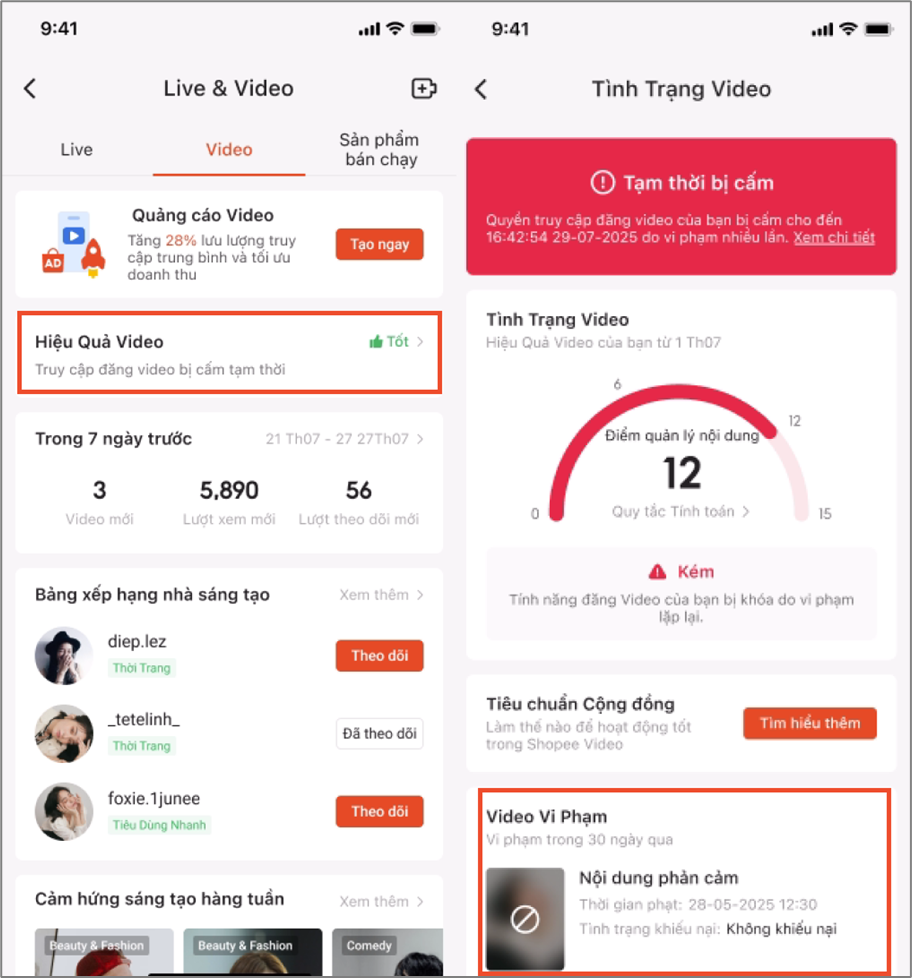Follow diep.lez with the Theo dõi button

pyautogui.click(x=379, y=656)
